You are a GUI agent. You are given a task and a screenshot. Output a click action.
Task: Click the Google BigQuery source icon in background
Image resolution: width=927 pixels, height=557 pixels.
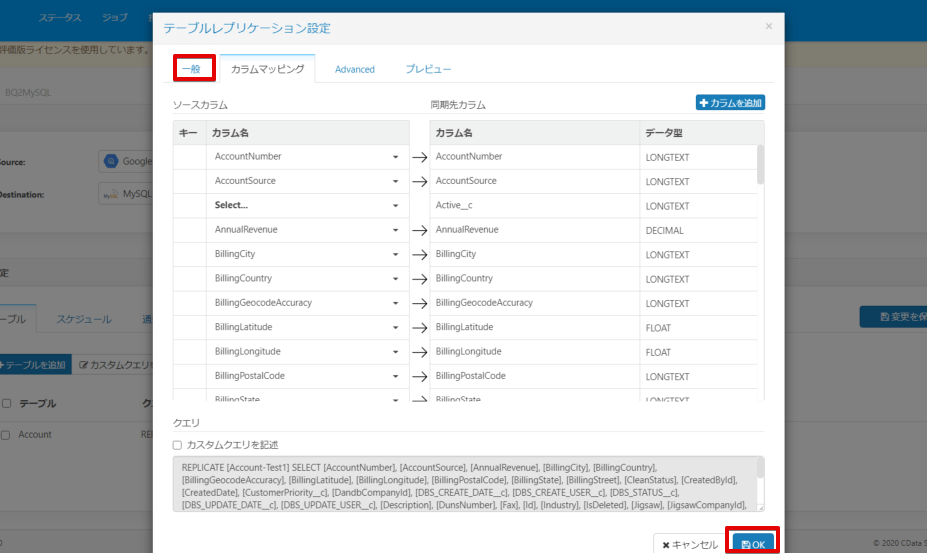111,161
